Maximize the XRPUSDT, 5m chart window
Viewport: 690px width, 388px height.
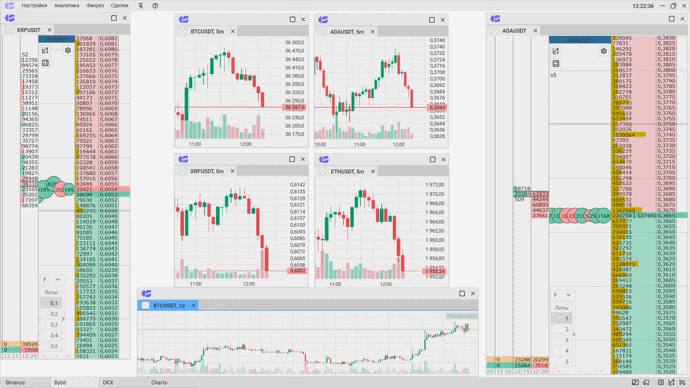coord(292,159)
